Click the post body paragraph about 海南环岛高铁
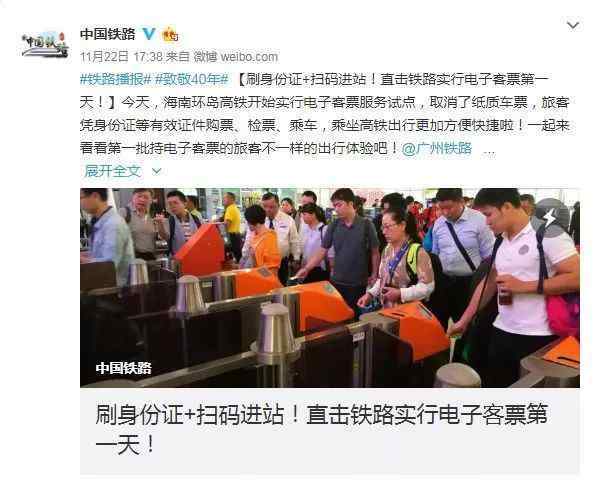This screenshot has height=484, width=594. coord(325,125)
